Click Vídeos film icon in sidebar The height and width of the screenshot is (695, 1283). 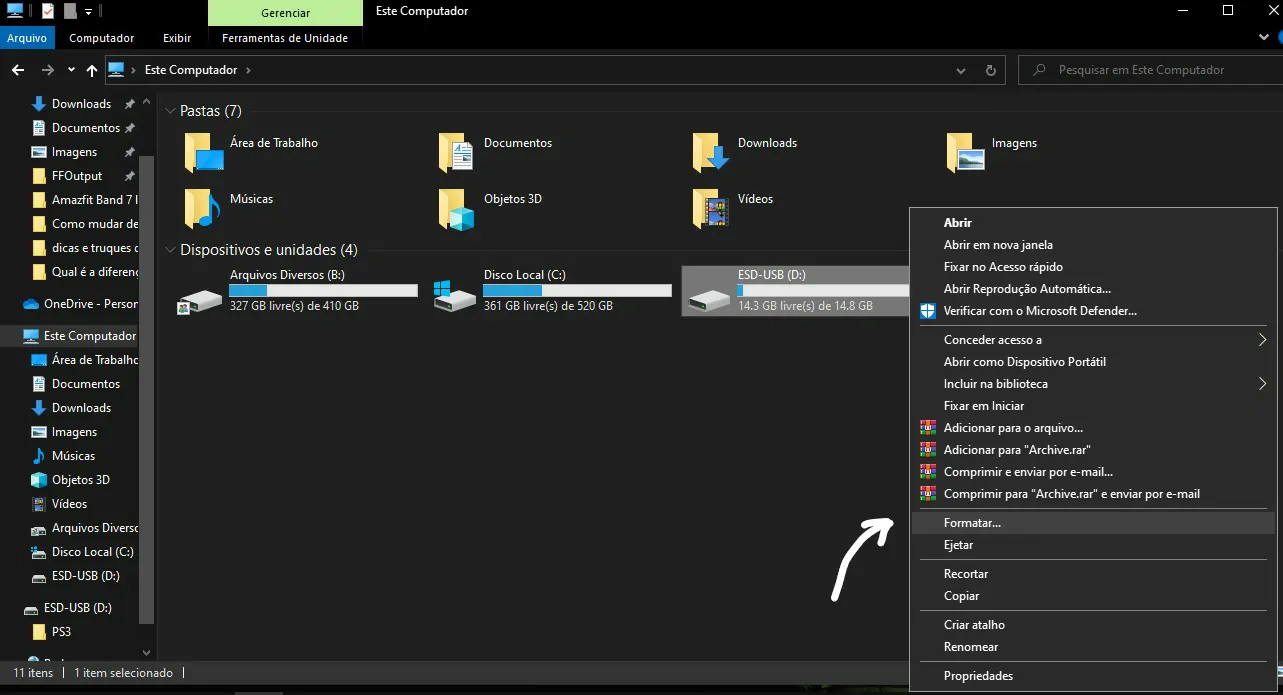point(39,504)
